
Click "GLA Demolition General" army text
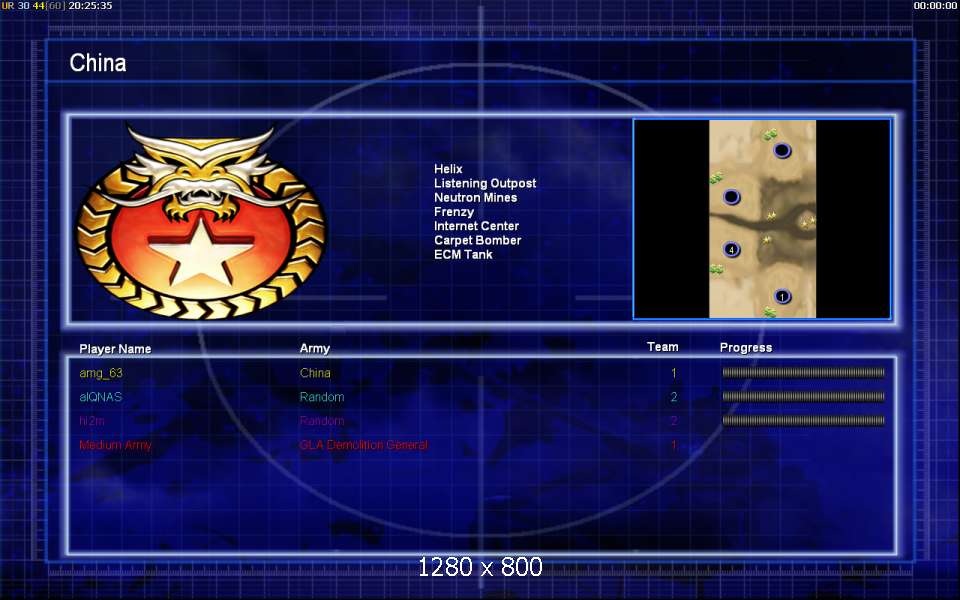coord(363,445)
